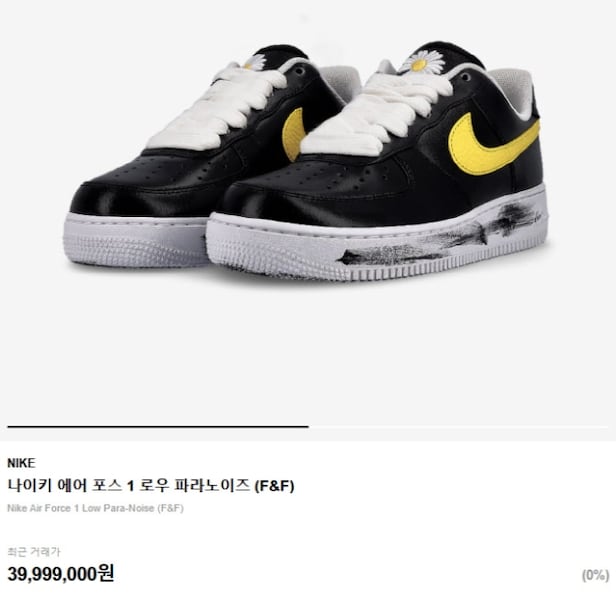Viewport: 616px width, 600px height.
Task: Click the black paint smear on the midsole
Action: 438,237
